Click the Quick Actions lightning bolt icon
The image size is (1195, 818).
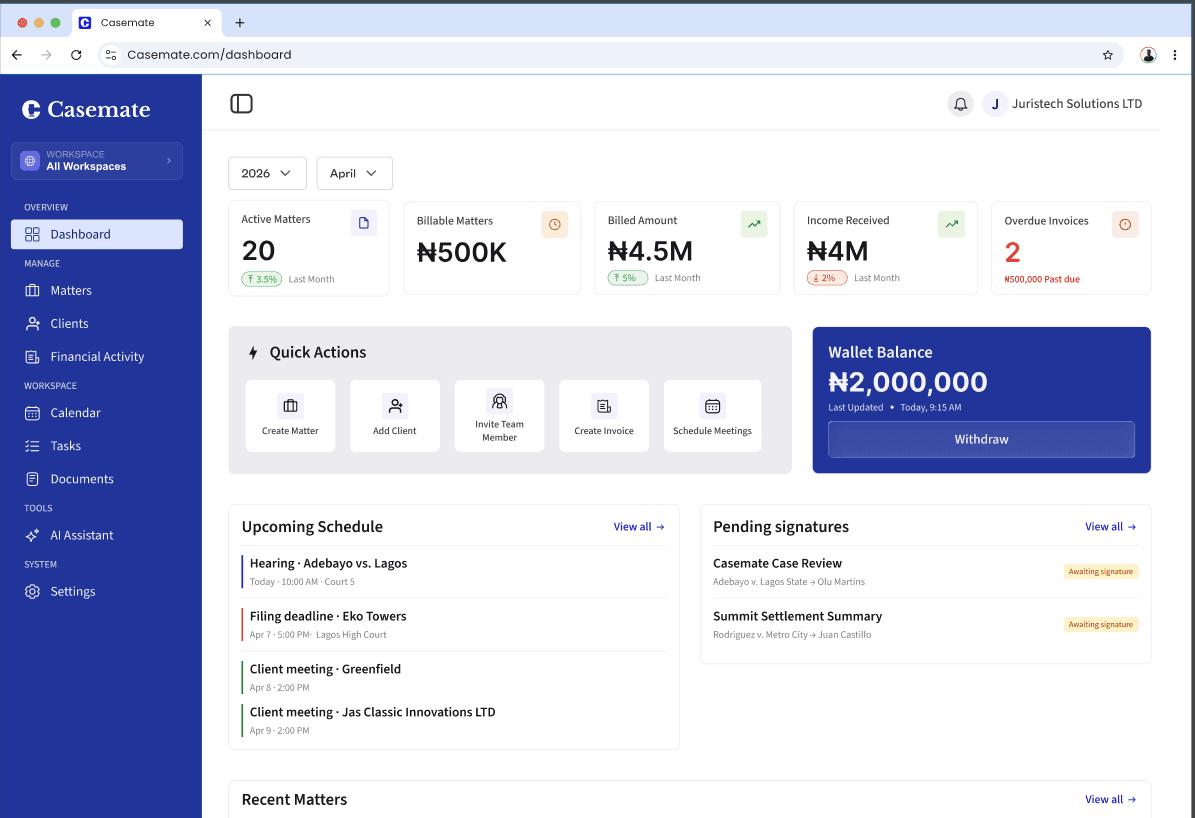[253, 352]
